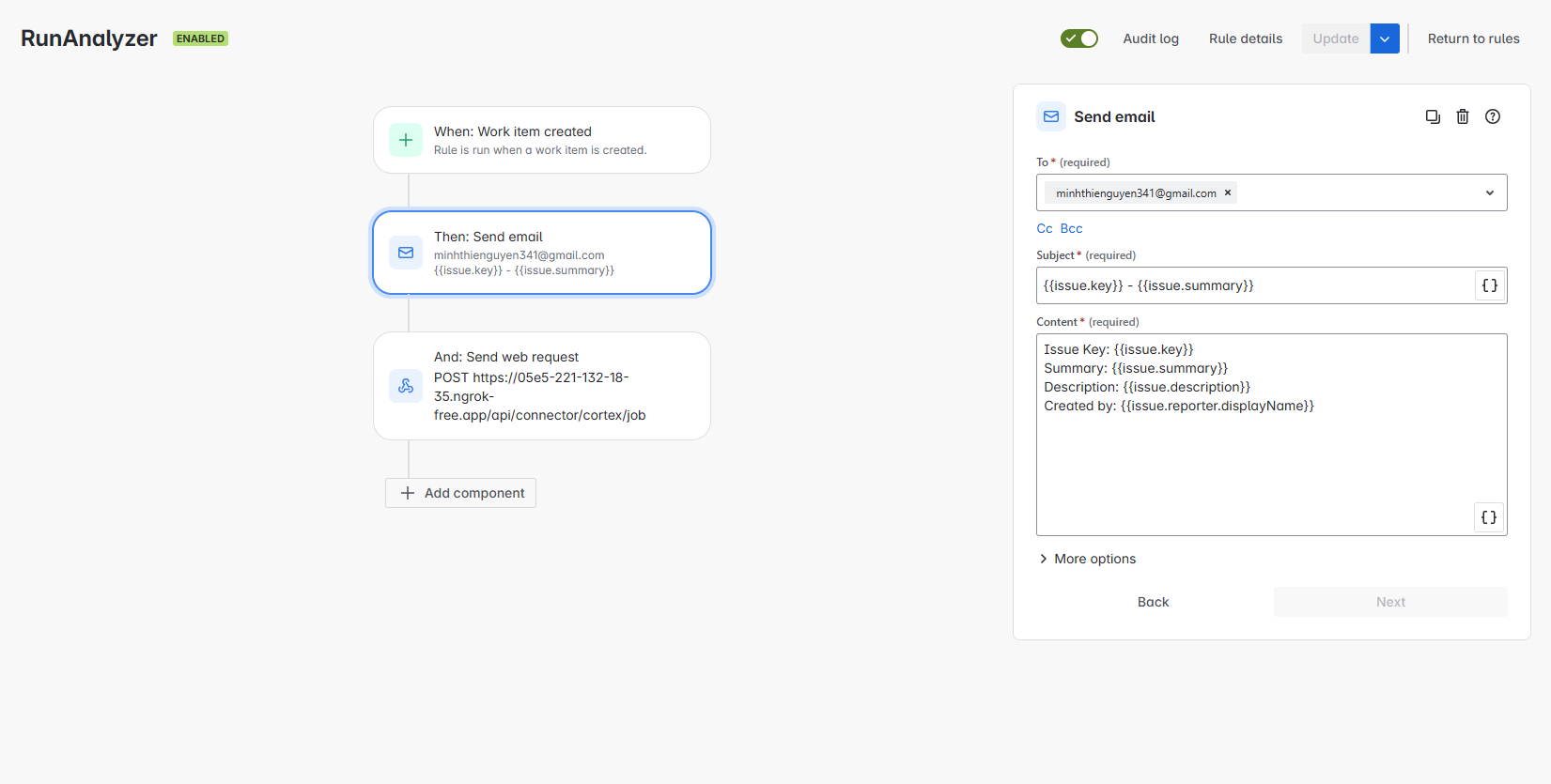Insert smart value in Subject field

pyautogui.click(x=1490, y=285)
